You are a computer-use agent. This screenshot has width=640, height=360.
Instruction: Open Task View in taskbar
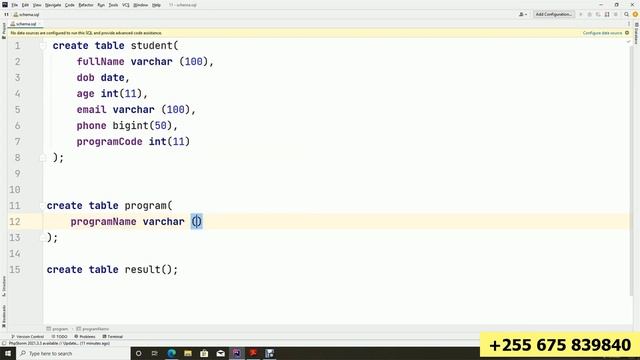click(155, 353)
